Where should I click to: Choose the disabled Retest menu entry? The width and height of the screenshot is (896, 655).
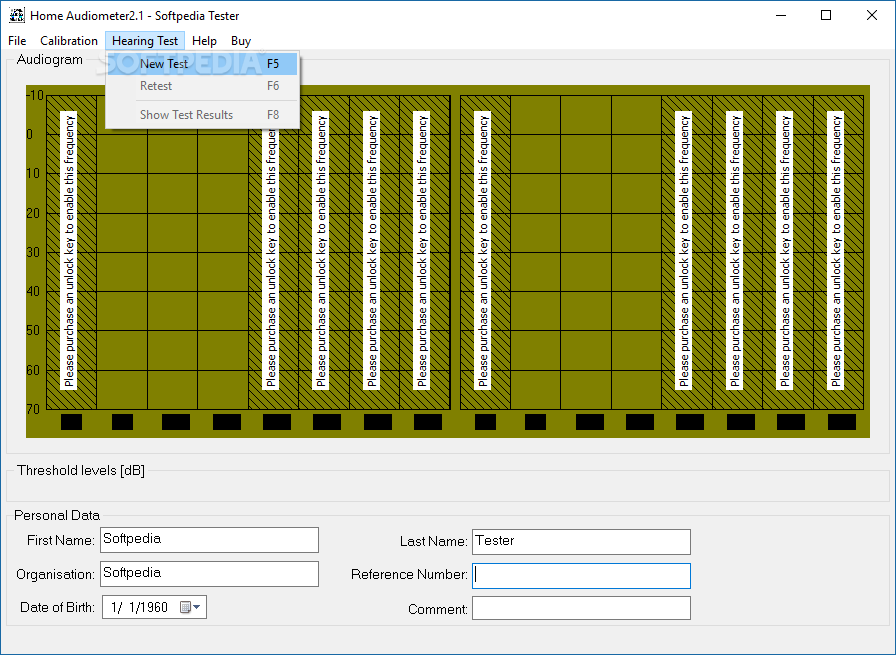(202, 86)
